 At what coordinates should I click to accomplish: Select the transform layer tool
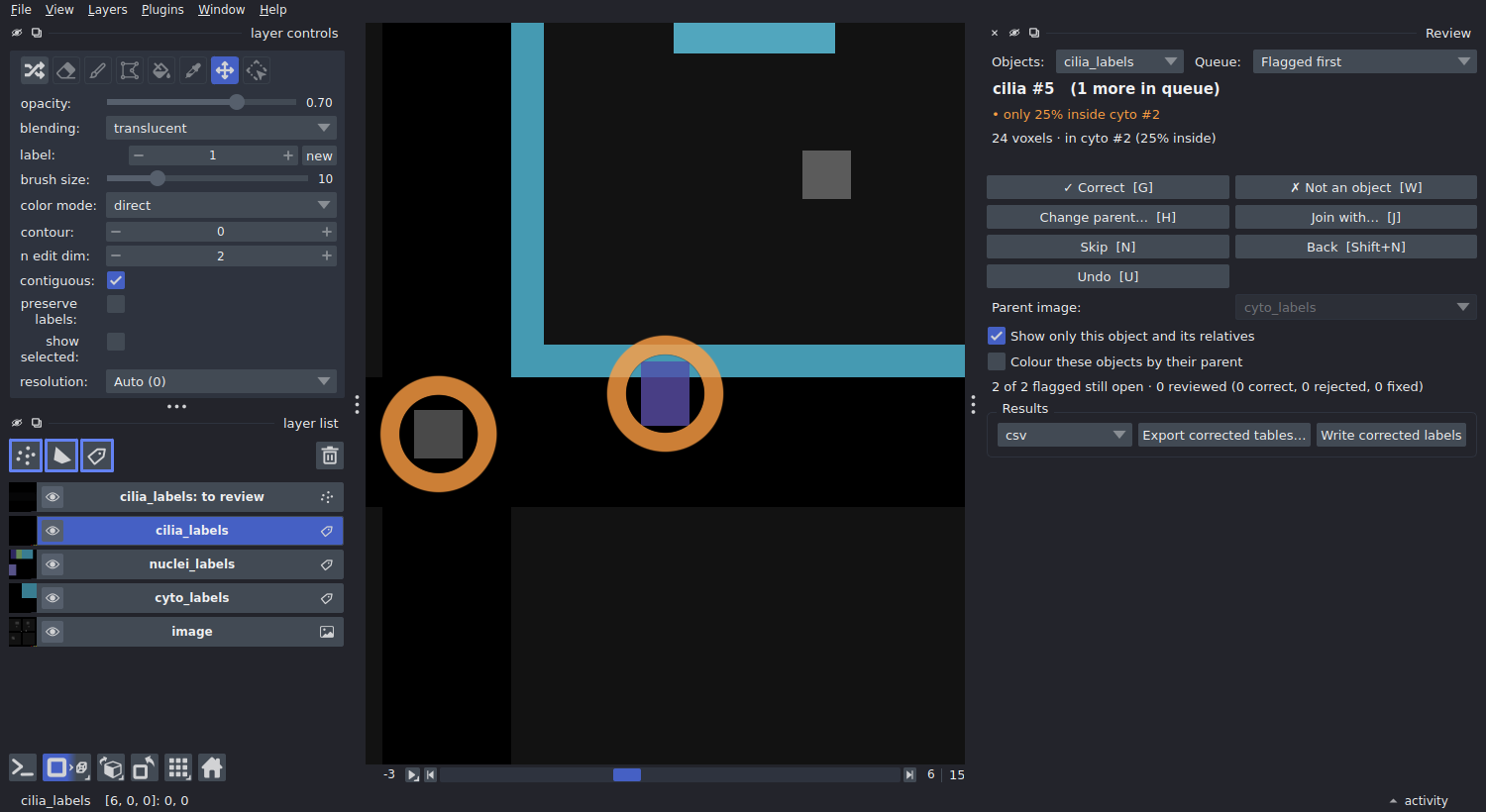coord(257,70)
